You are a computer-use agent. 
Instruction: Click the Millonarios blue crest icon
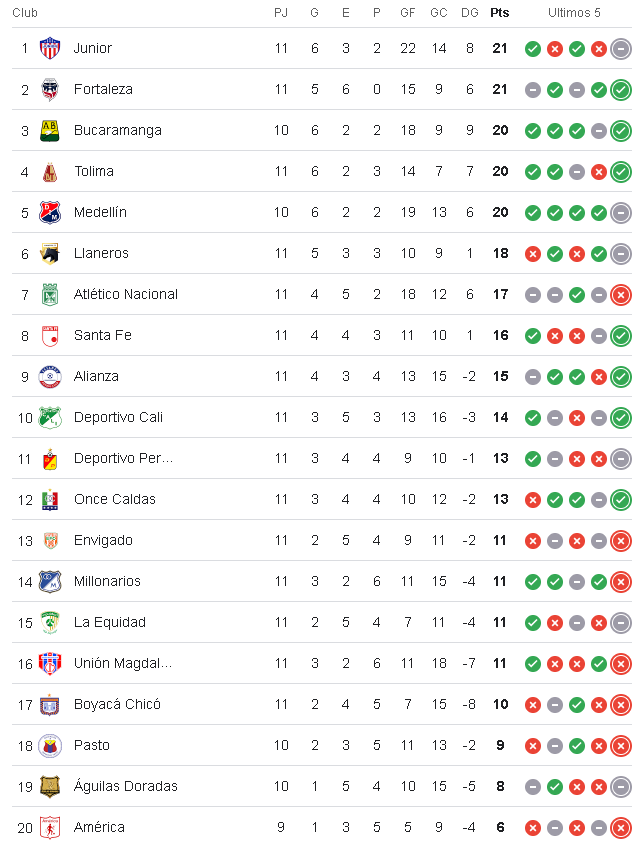click(x=50, y=581)
